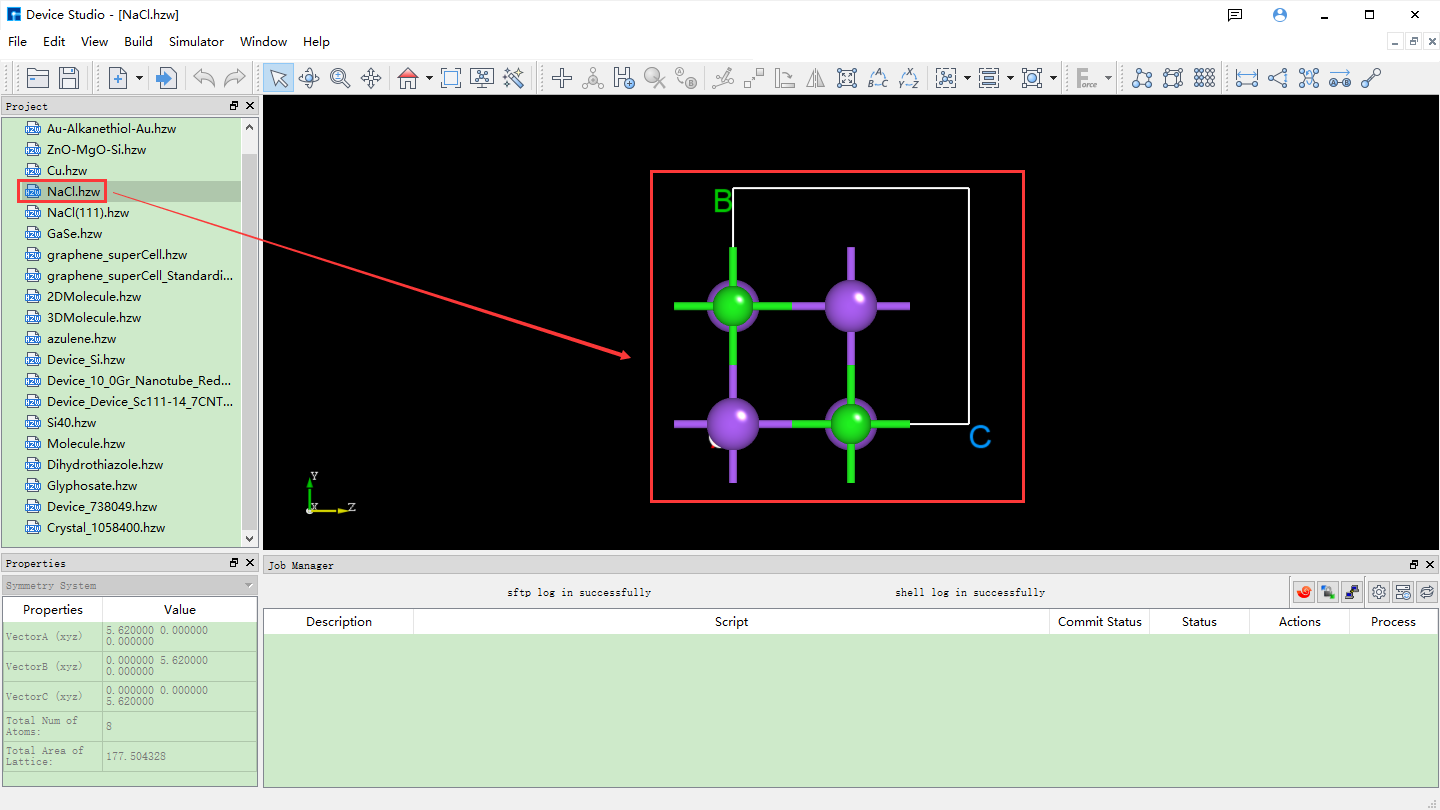Open NaCl(111).hzw in project list
Screen dimensions: 1440x810
(x=88, y=213)
